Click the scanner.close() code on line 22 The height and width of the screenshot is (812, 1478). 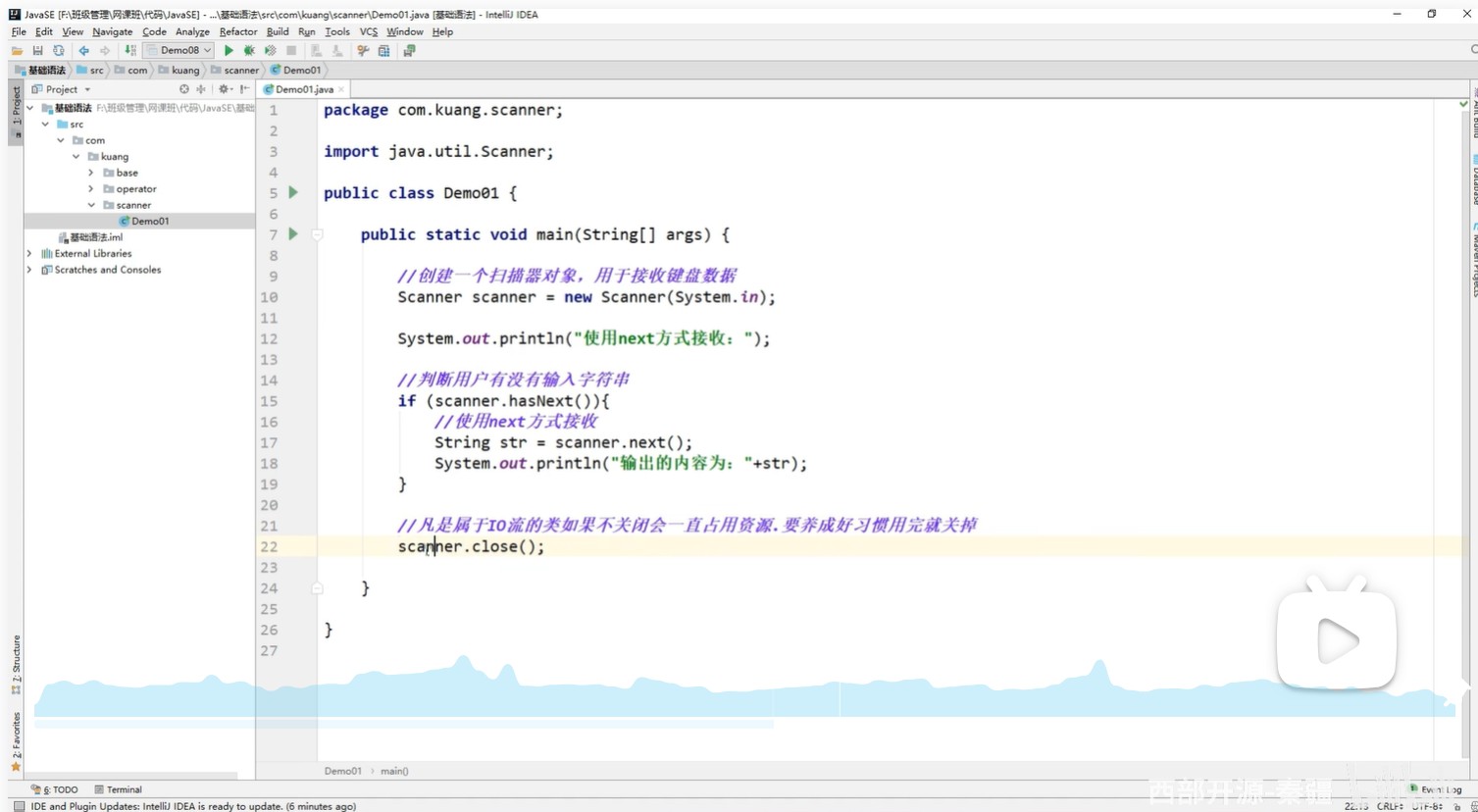(x=471, y=547)
